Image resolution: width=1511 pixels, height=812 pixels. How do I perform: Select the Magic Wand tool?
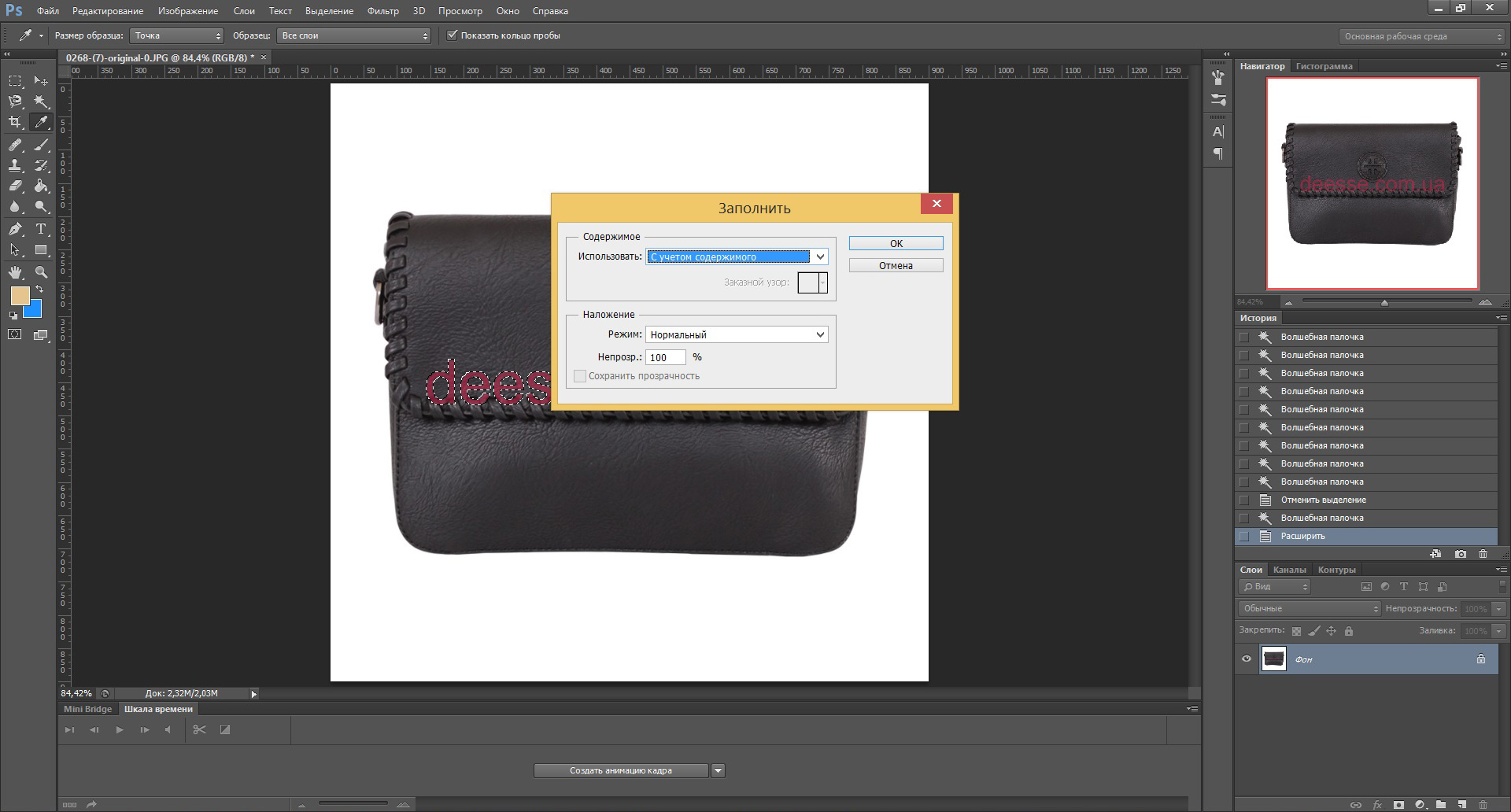(41, 101)
